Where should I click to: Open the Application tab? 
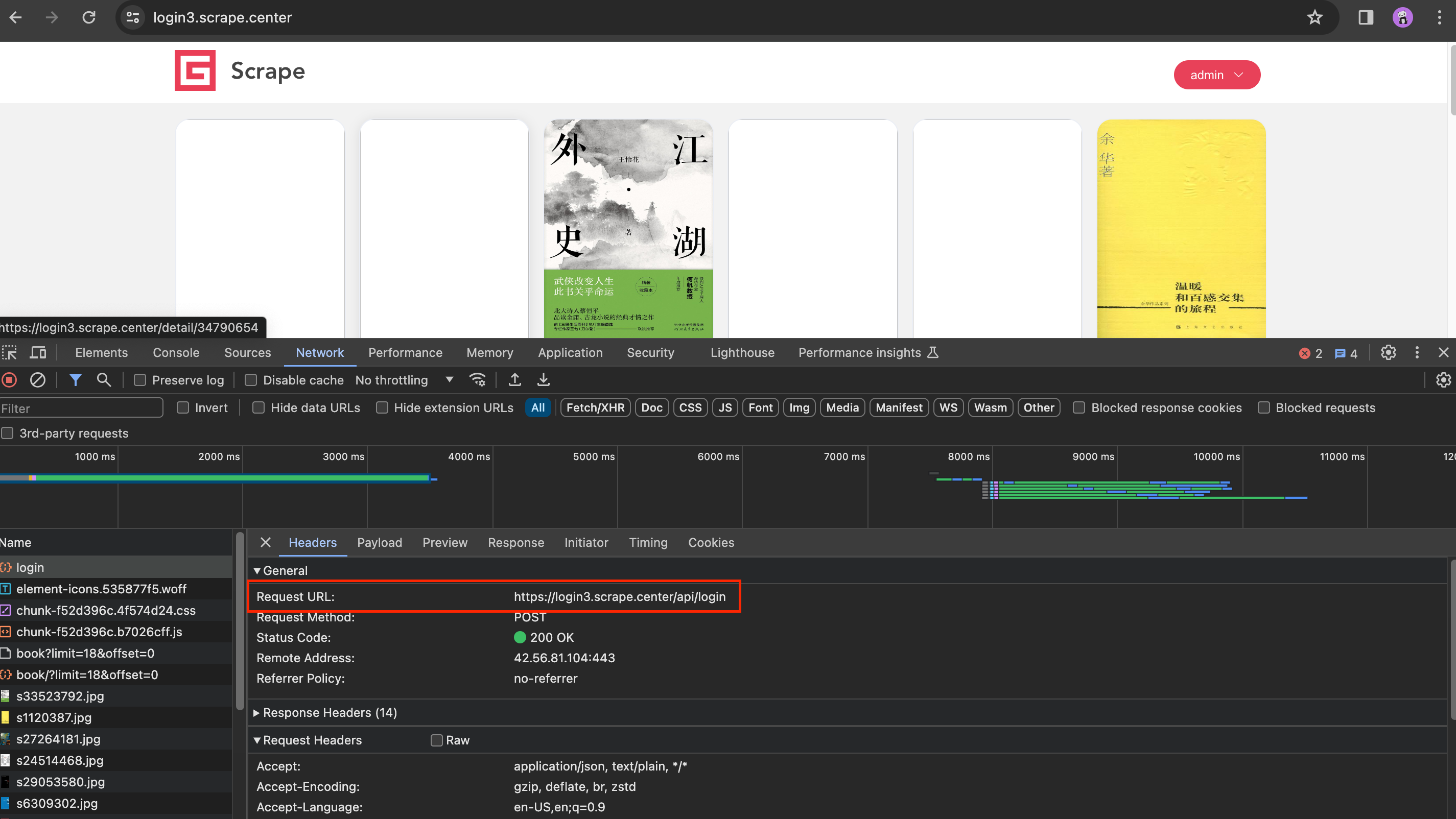(x=570, y=352)
